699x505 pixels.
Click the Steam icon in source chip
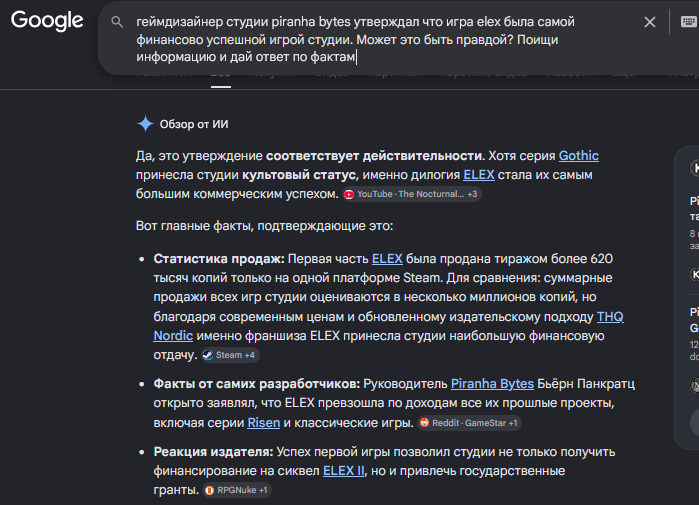point(208,355)
